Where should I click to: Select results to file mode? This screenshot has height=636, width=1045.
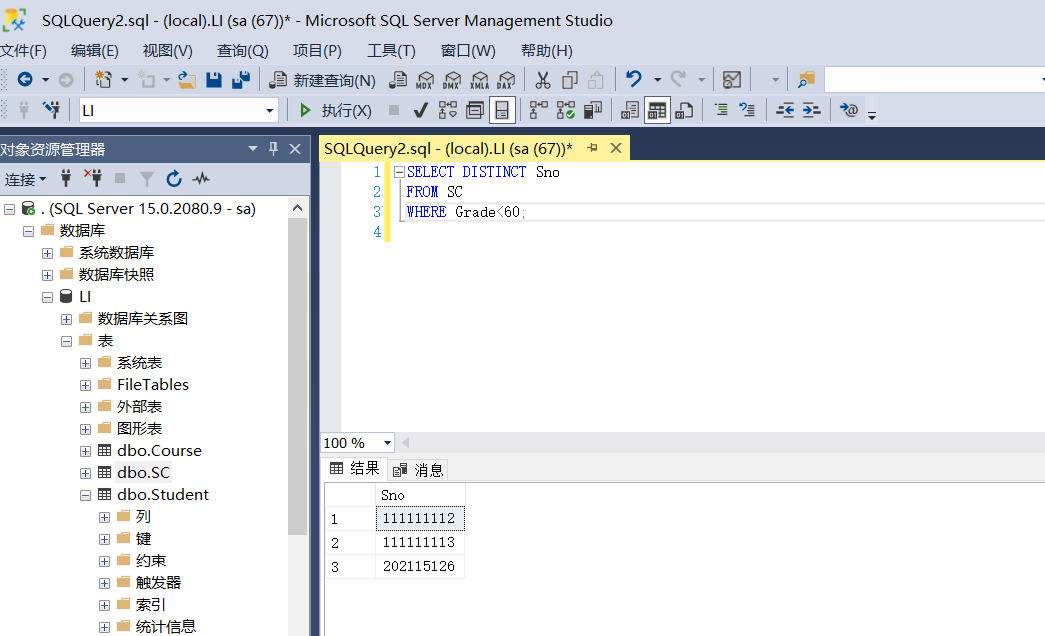684,110
